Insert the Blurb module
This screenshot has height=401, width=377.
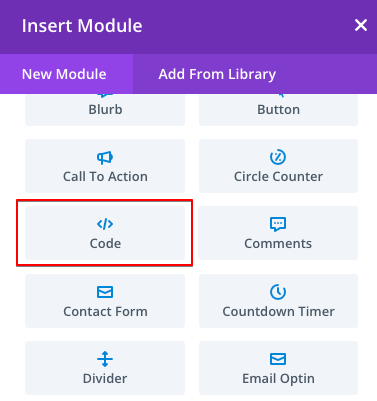[x=105, y=110]
